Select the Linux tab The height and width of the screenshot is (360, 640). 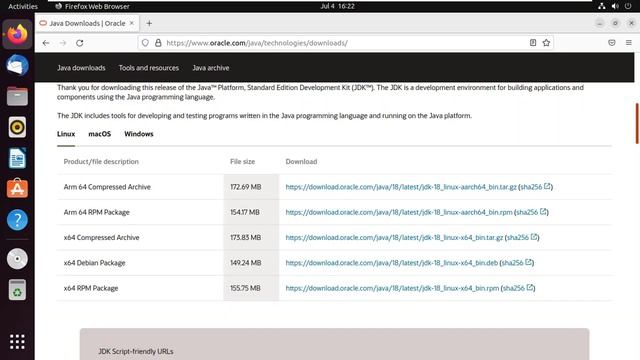[66, 134]
